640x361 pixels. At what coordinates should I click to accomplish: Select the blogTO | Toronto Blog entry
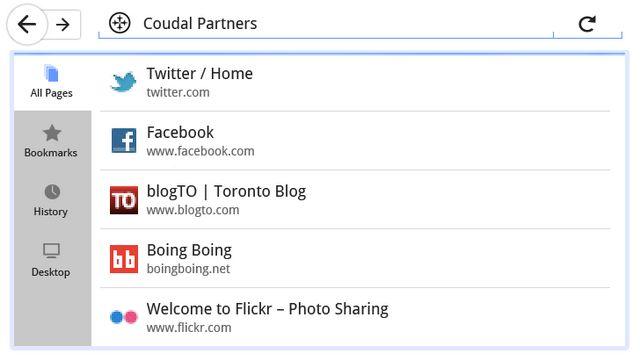pyautogui.click(x=355, y=199)
